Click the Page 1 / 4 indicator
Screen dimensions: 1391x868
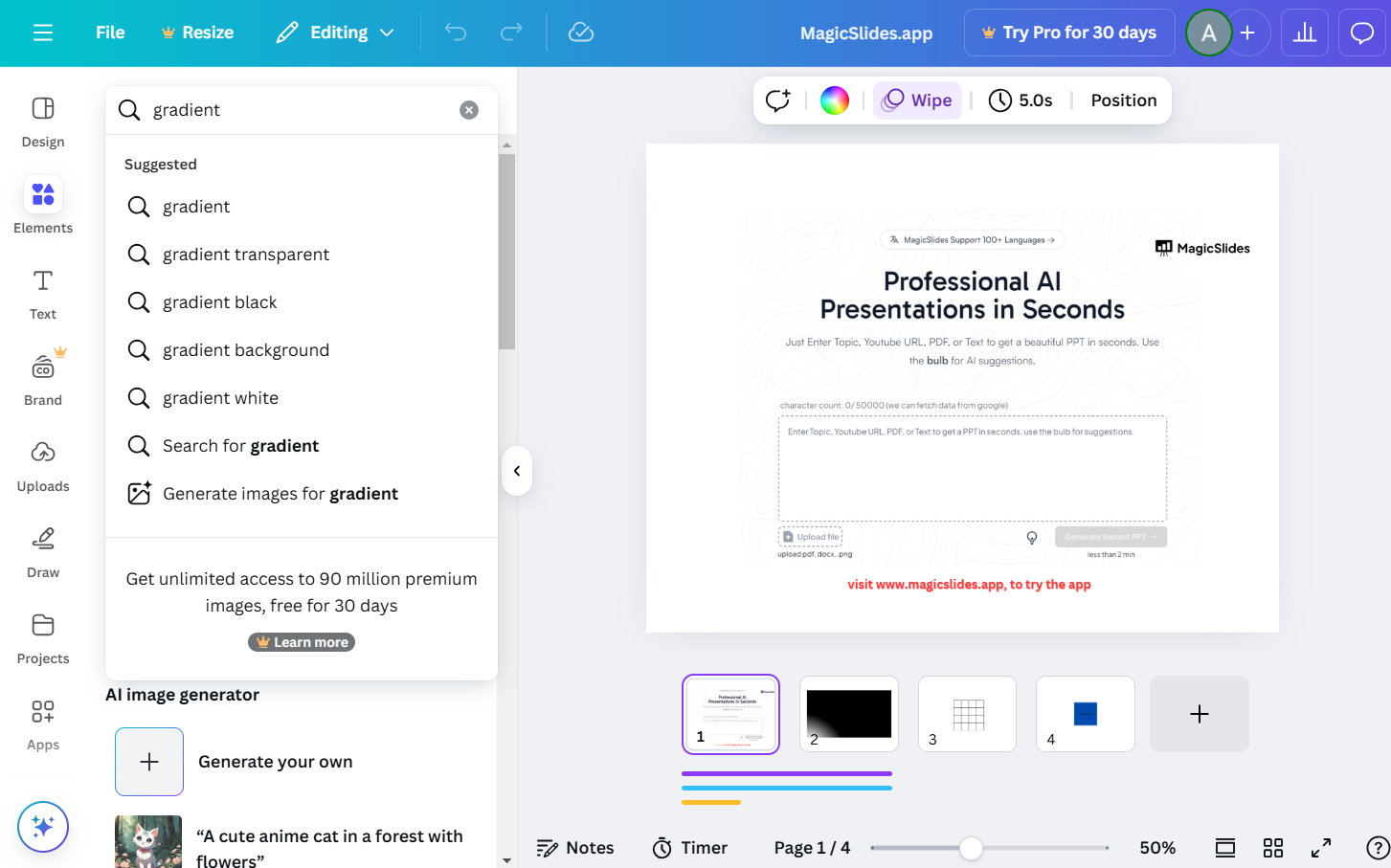click(812, 848)
